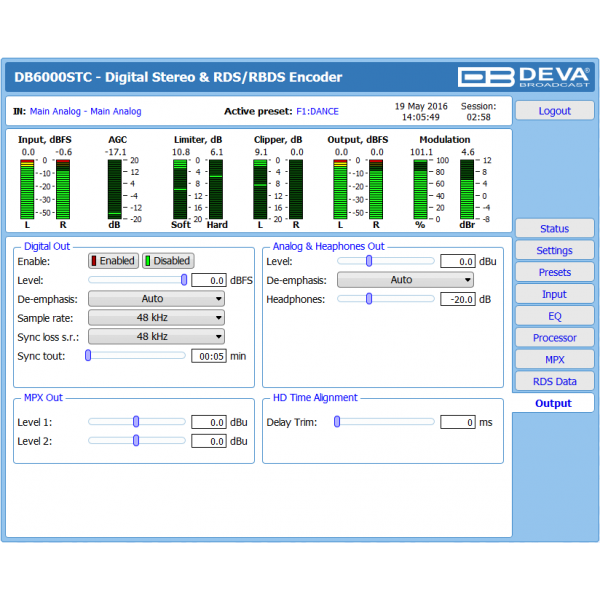Image resolution: width=600 pixels, height=600 pixels.
Task: Click the date 19 May 2016
Action: pos(421,106)
